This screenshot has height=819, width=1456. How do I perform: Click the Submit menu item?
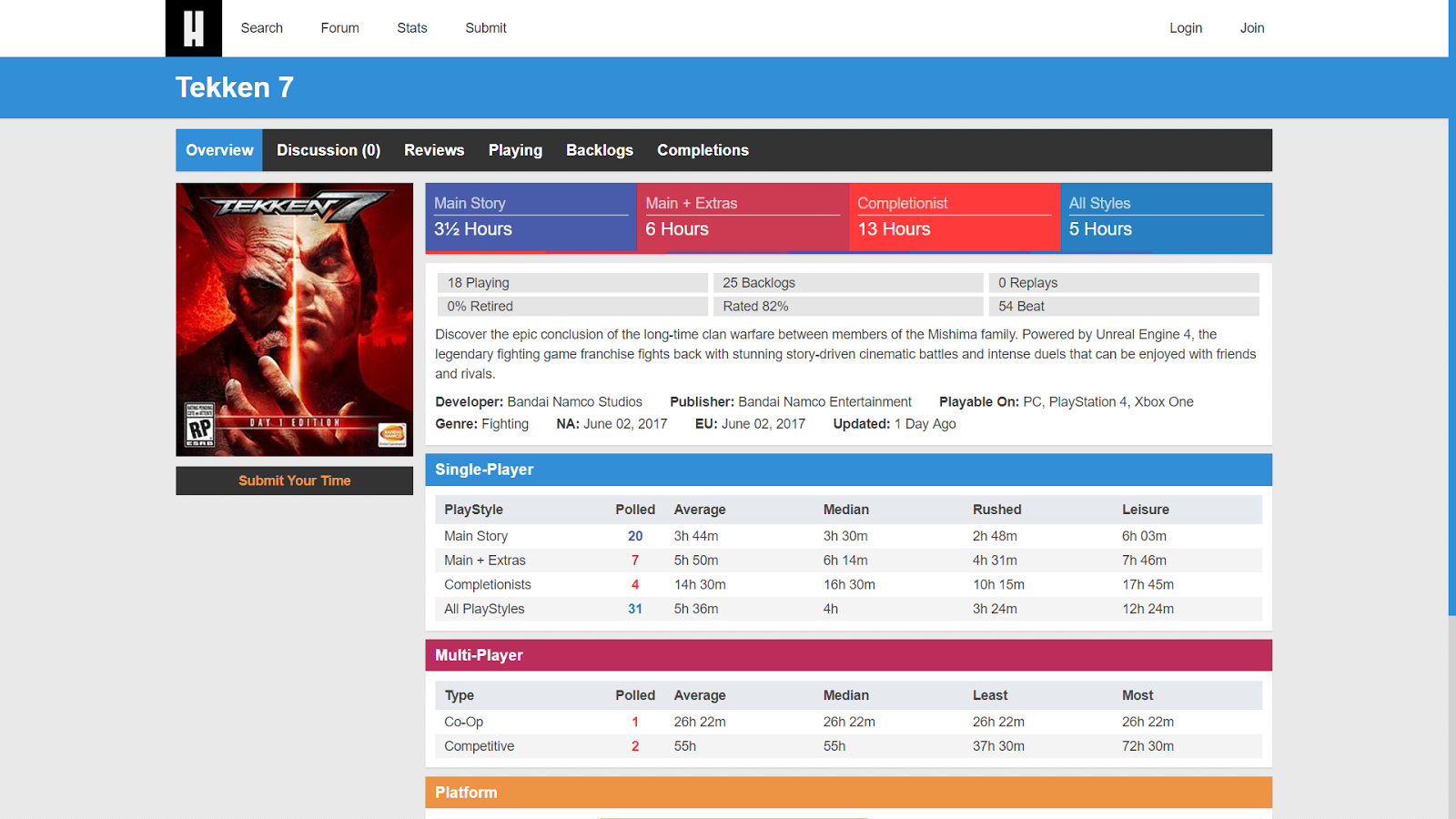pyautogui.click(x=485, y=28)
